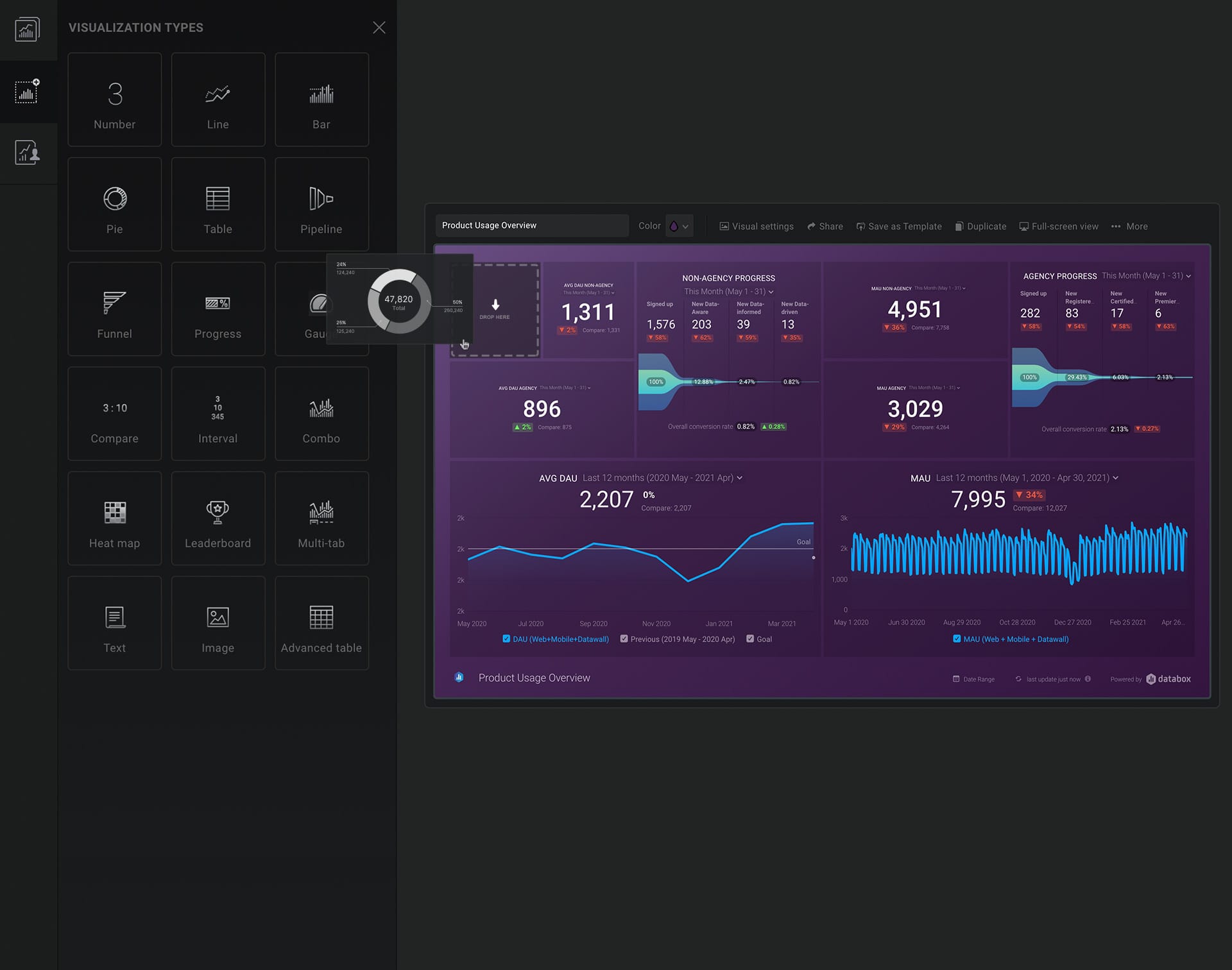
Task: Add a Progress visualization
Action: (x=218, y=309)
